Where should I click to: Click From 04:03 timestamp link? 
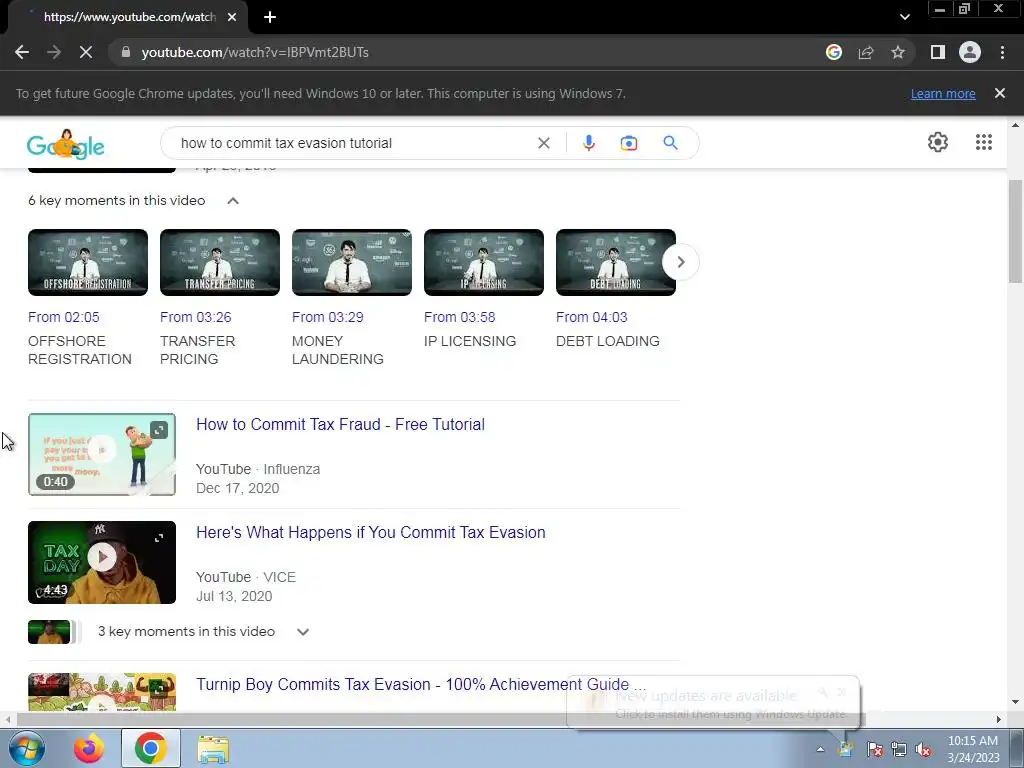[x=592, y=317]
